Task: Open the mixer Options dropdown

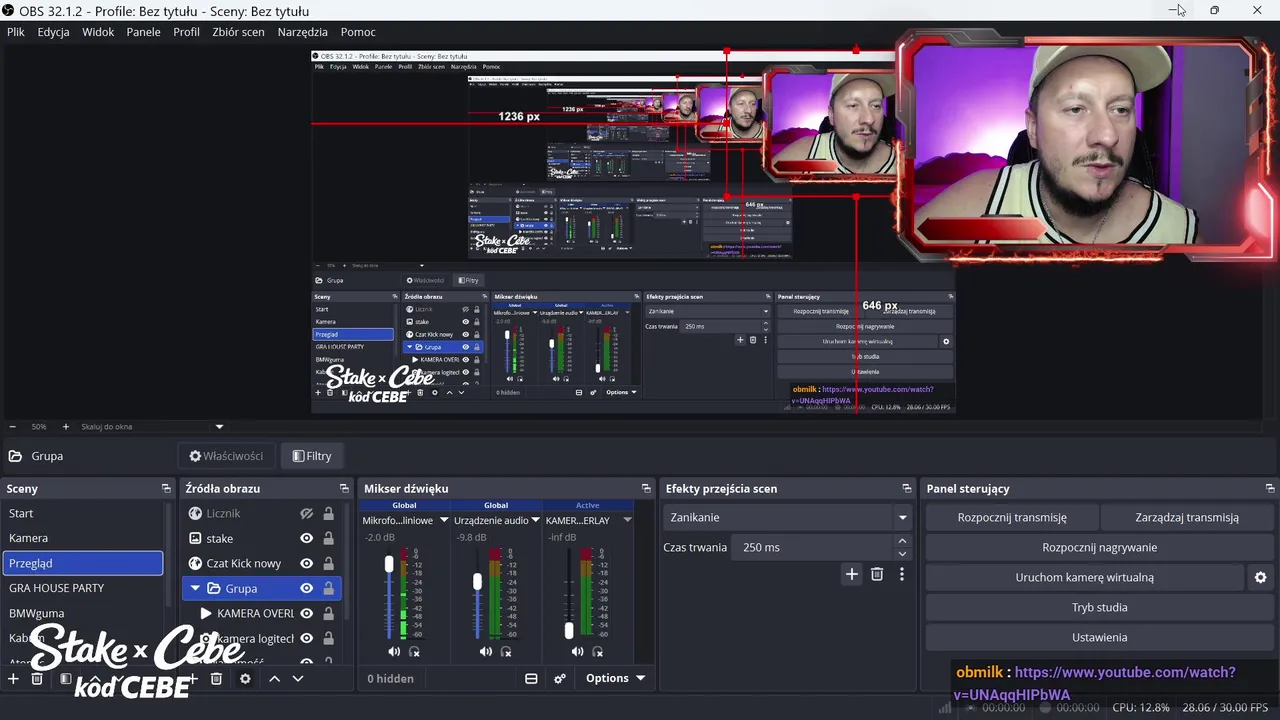Action: pos(615,678)
